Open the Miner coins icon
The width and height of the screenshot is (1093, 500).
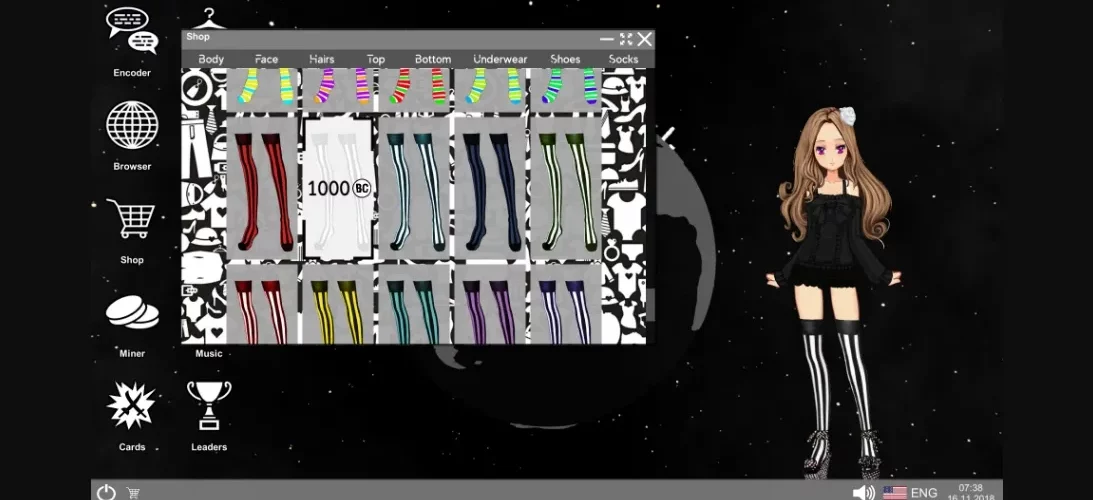(x=132, y=313)
